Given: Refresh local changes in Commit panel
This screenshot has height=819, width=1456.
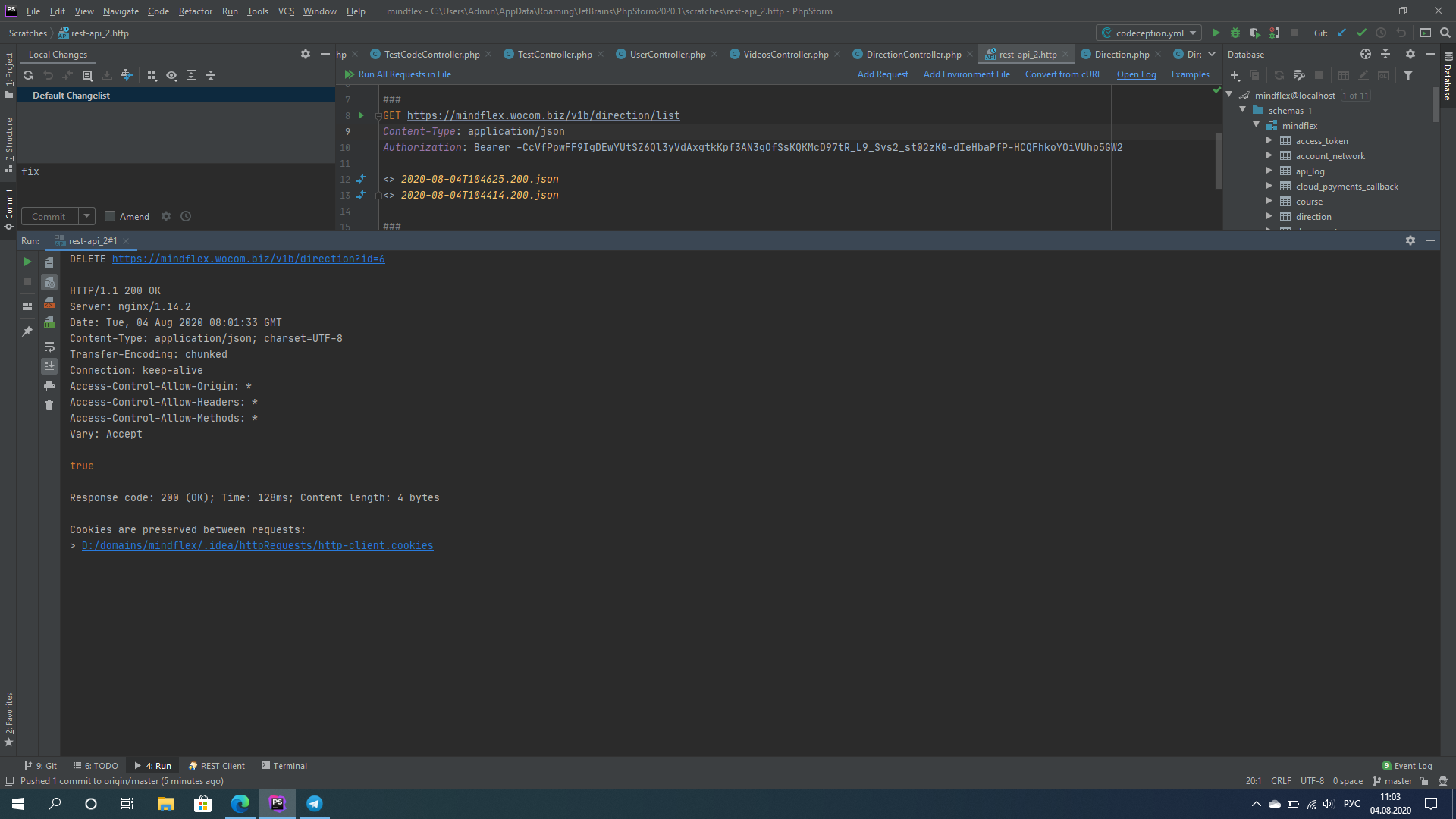Looking at the screenshot, I should click(x=28, y=75).
